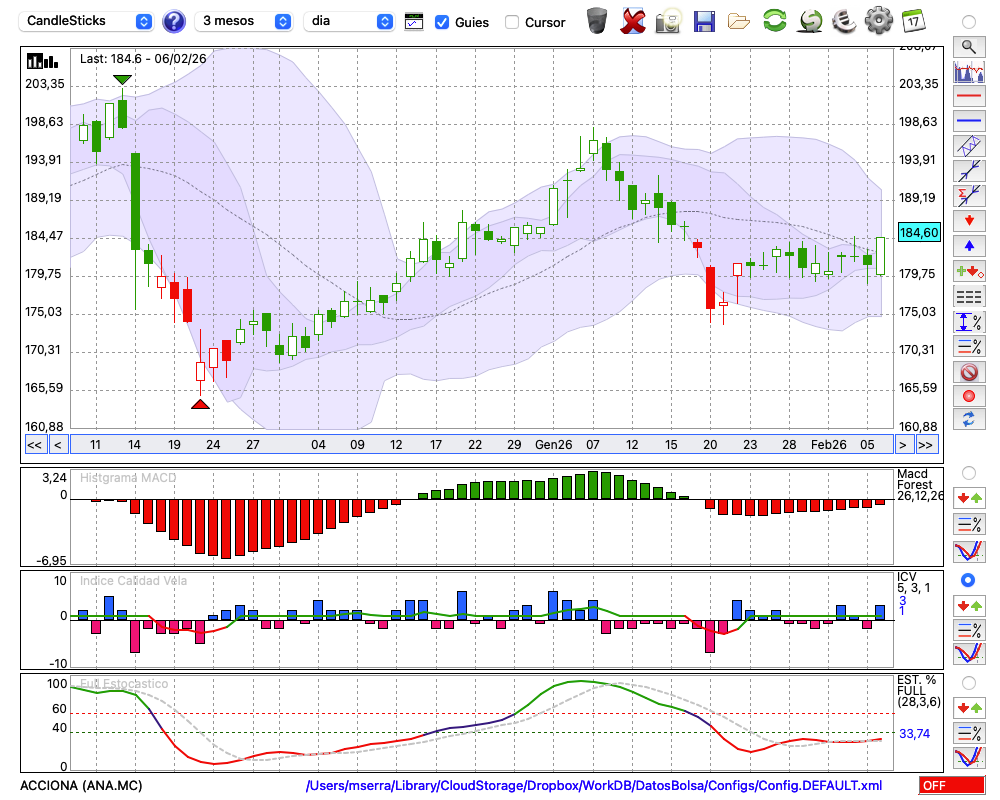Screen dimensions: 1000x800
Task: Select the parallel channel drawing tool
Action: point(968,146)
